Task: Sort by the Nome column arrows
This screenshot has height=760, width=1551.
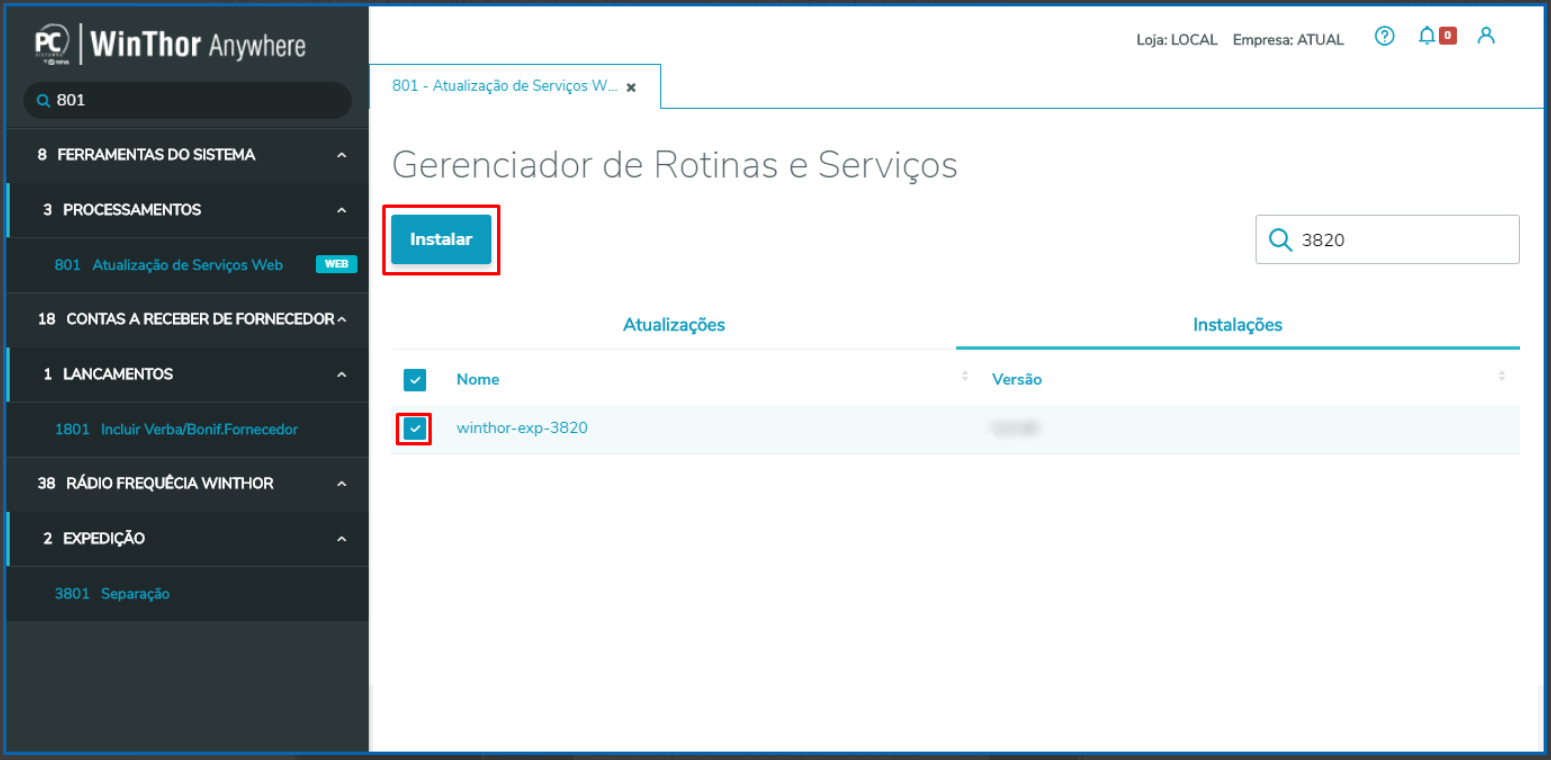Action: point(965,376)
